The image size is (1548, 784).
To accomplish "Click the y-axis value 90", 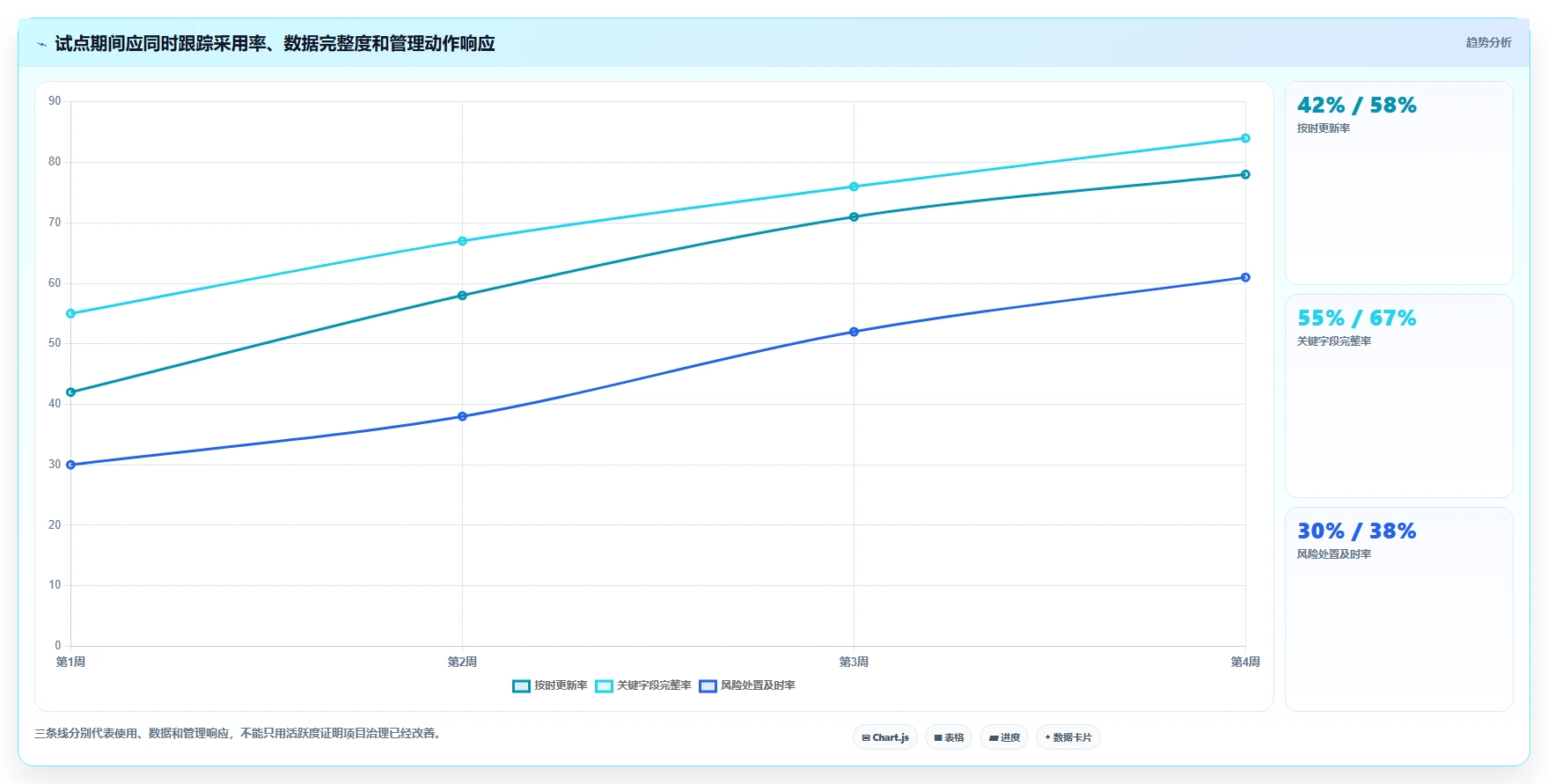I will (55, 101).
